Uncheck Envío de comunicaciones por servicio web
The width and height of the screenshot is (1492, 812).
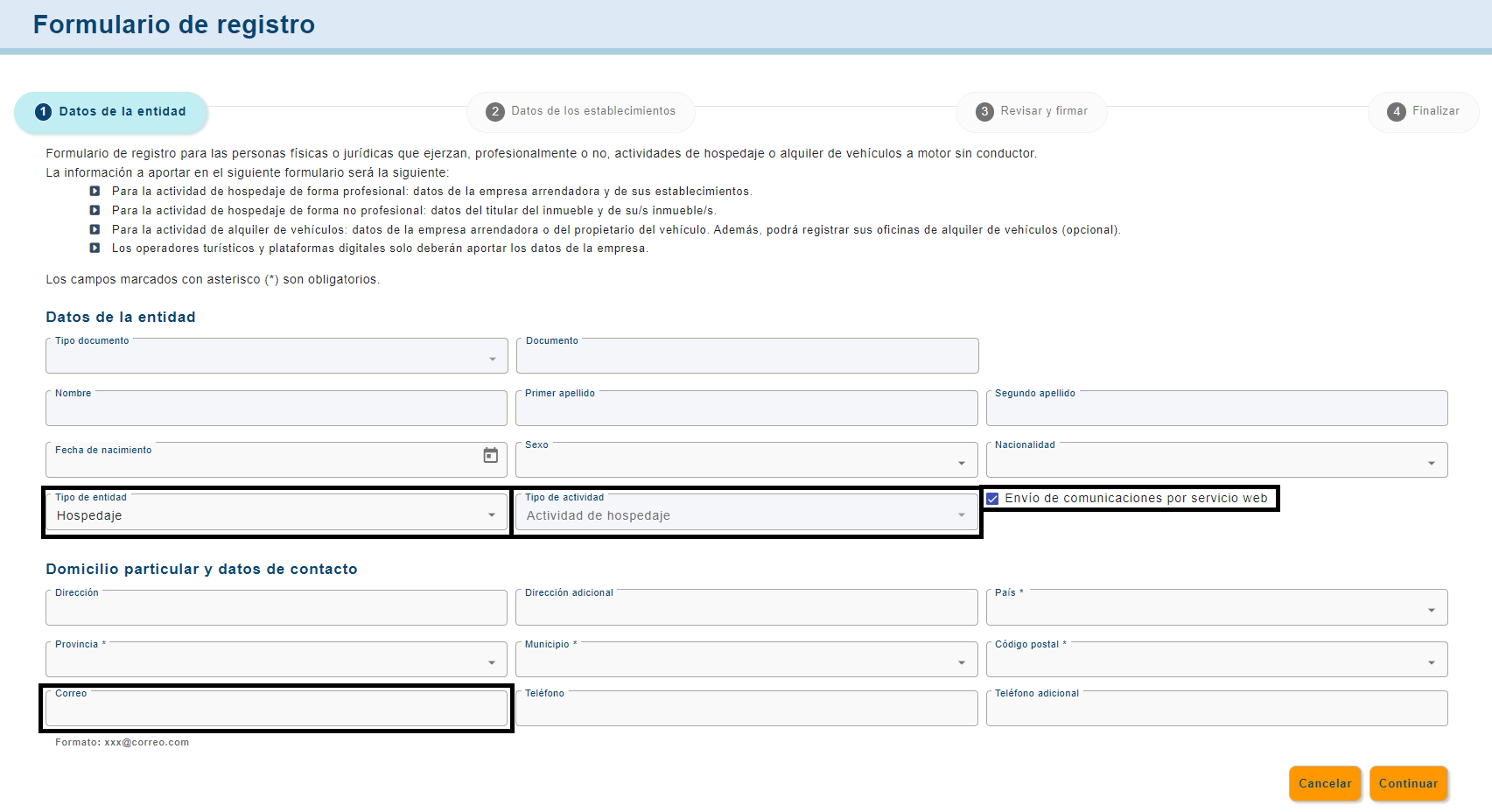click(x=992, y=499)
